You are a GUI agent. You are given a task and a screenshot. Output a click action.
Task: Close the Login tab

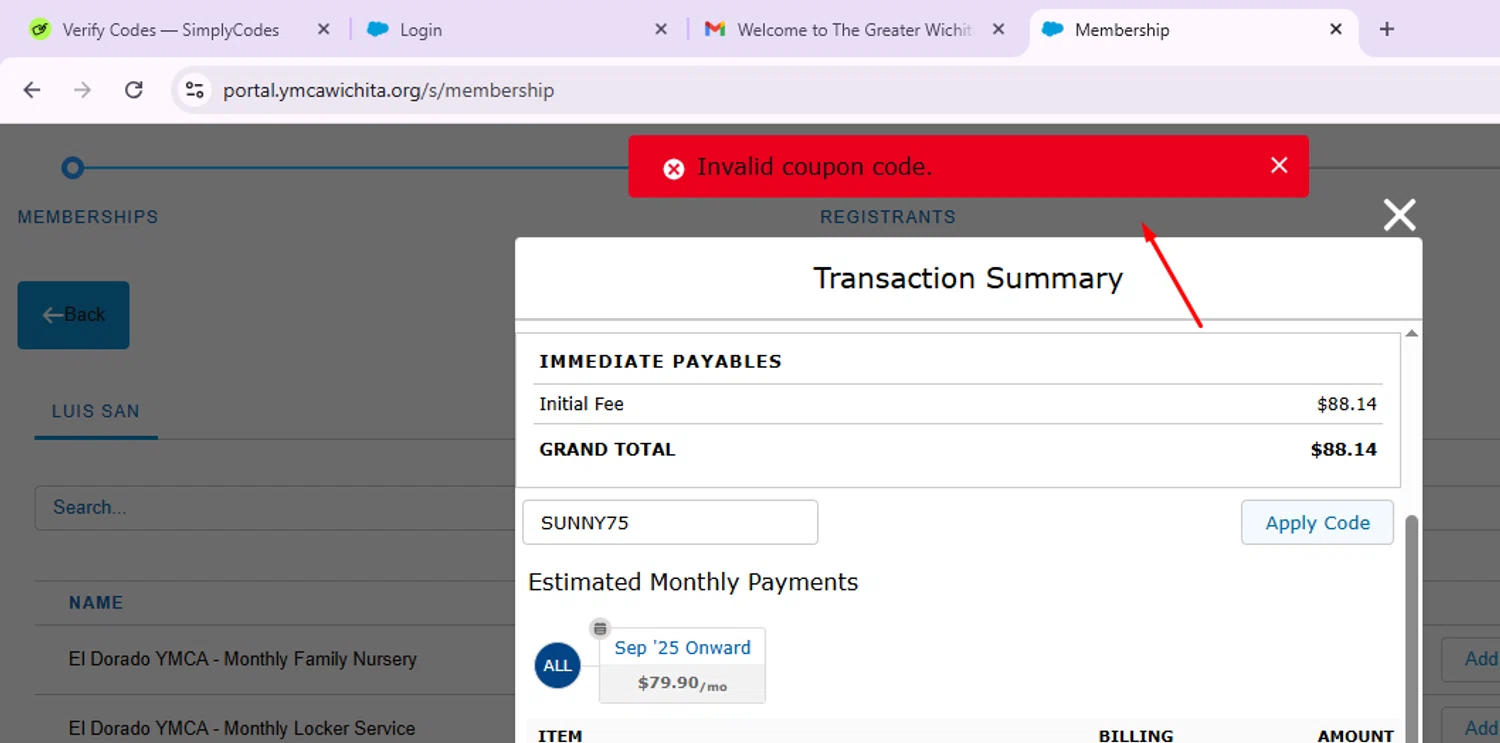pos(661,30)
